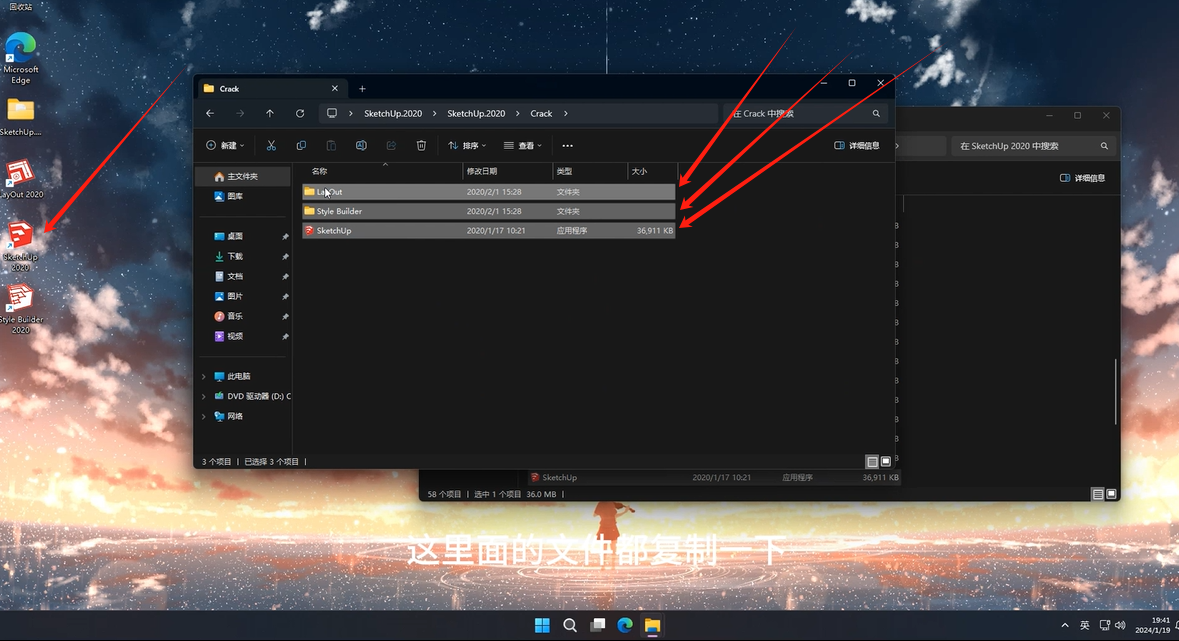Click the Cut icon in Crack toolbar
Viewport: 1179px width, 641px height.
(271, 145)
